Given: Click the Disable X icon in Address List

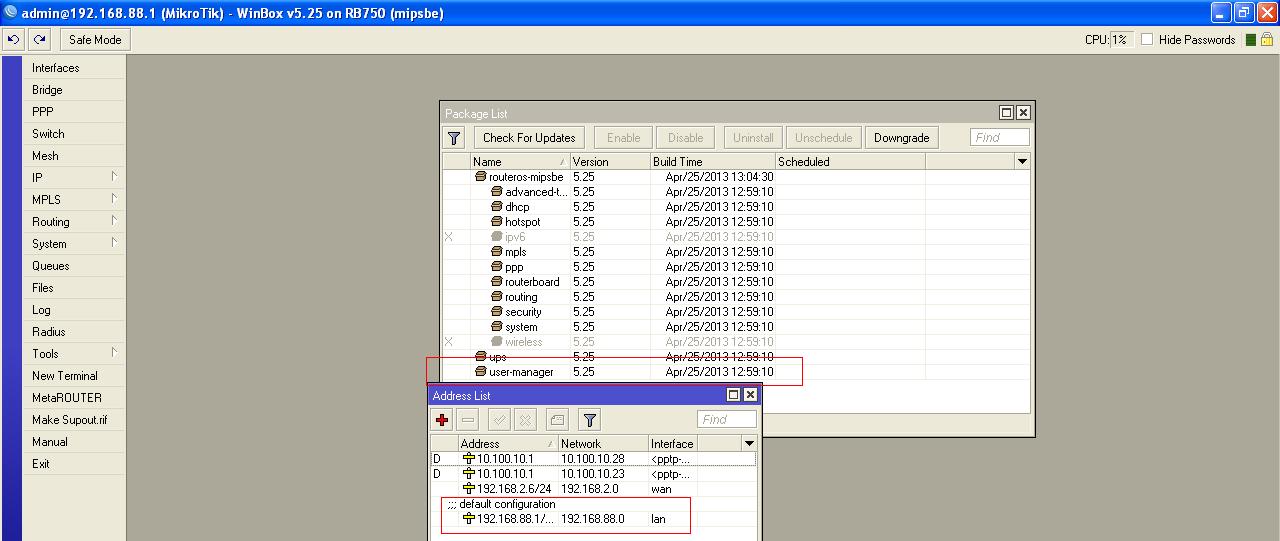Looking at the screenshot, I should coord(526,420).
